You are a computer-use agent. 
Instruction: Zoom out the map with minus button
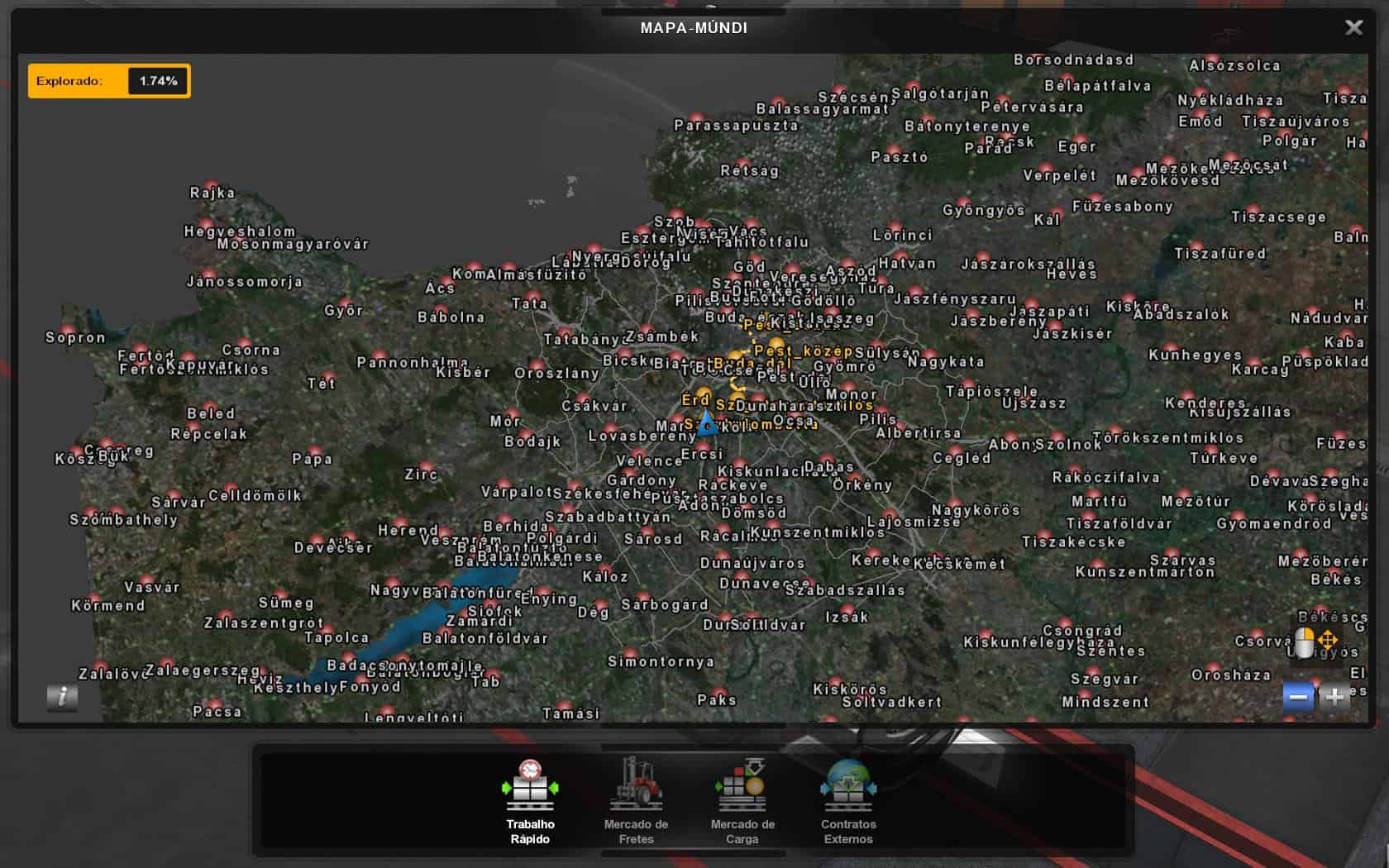tap(1298, 697)
